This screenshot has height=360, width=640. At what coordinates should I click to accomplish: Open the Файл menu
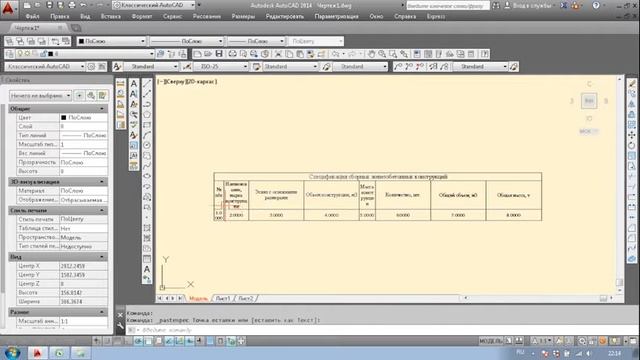pyautogui.click(x=33, y=16)
